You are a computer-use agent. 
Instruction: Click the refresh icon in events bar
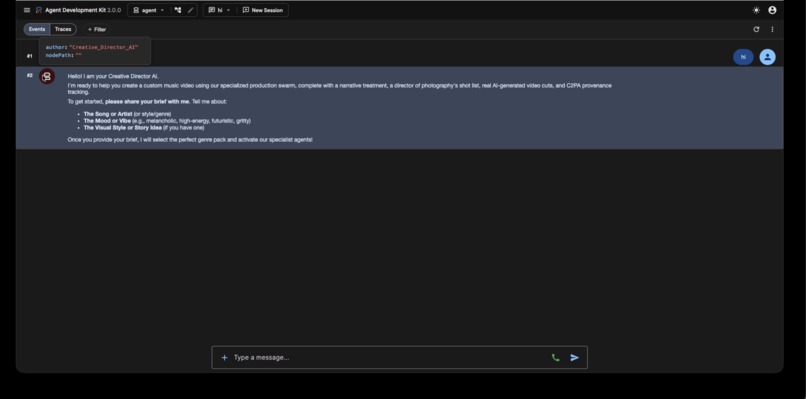[x=756, y=29]
